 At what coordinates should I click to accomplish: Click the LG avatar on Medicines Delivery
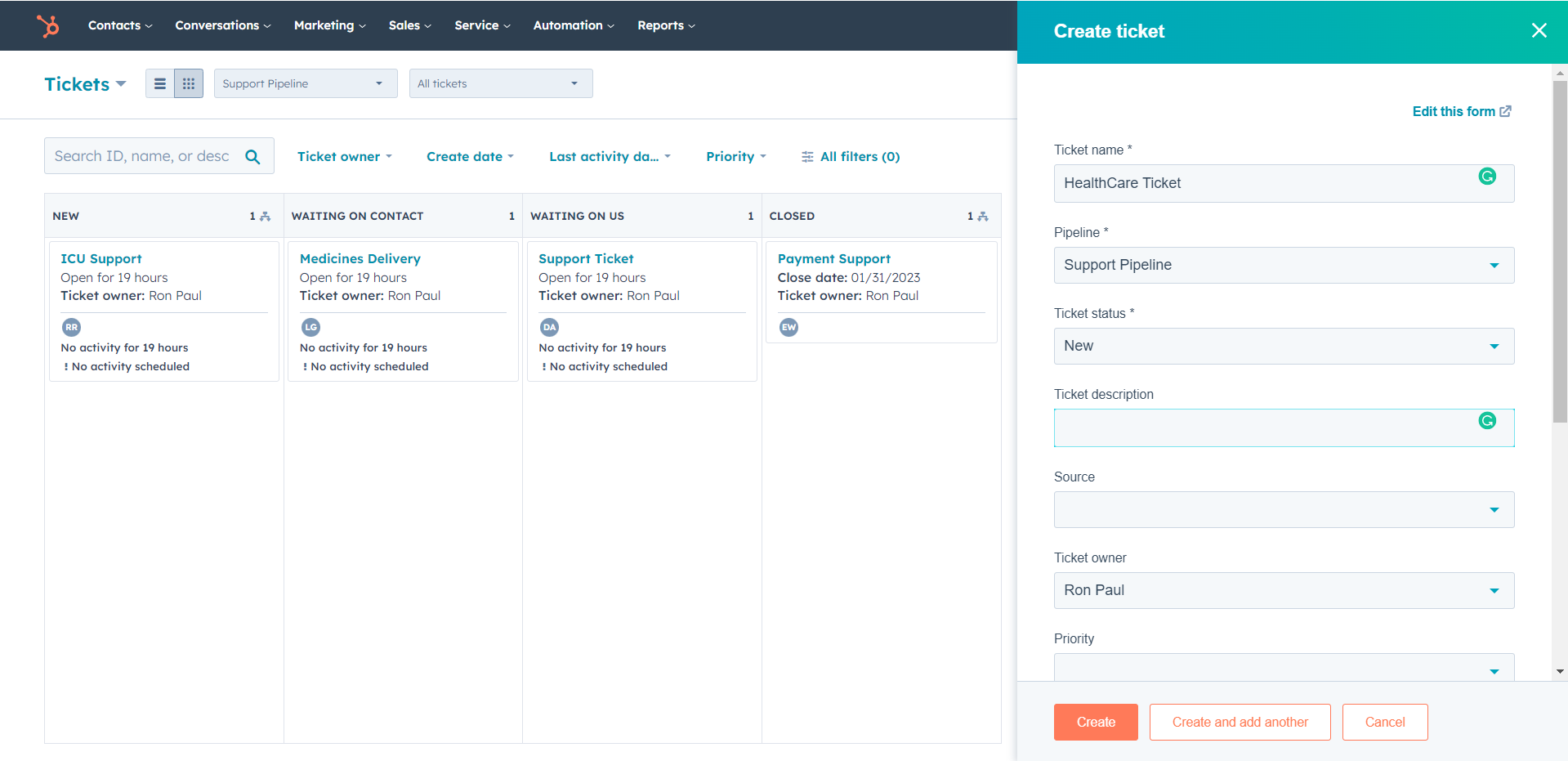(x=310, y=327)
